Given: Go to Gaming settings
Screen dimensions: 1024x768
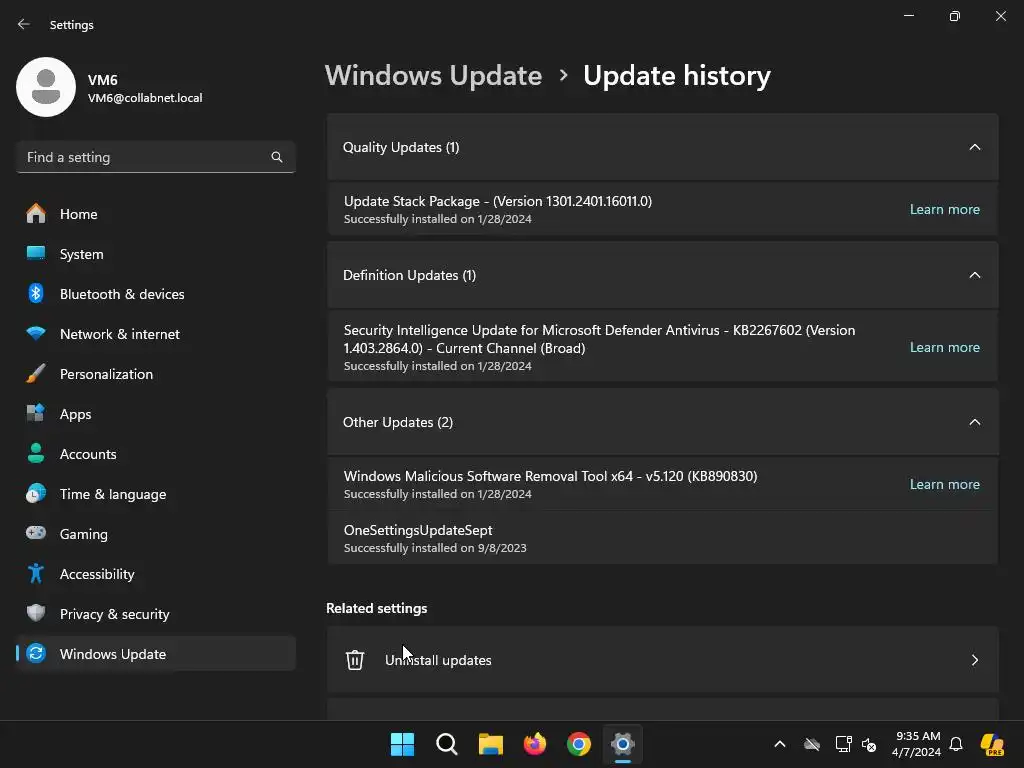Looking at the screenshot, I should click(x=155, y=534).
